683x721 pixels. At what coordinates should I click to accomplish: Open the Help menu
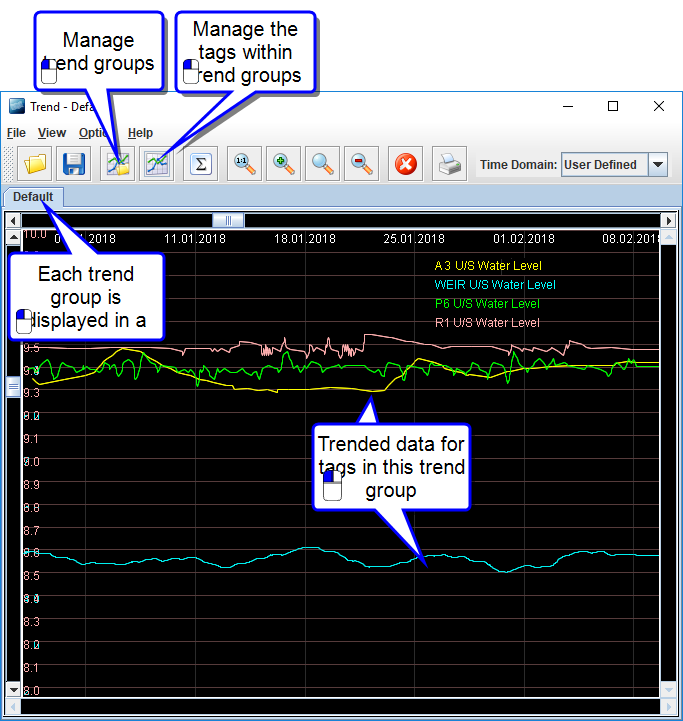[x=141, y=133]
